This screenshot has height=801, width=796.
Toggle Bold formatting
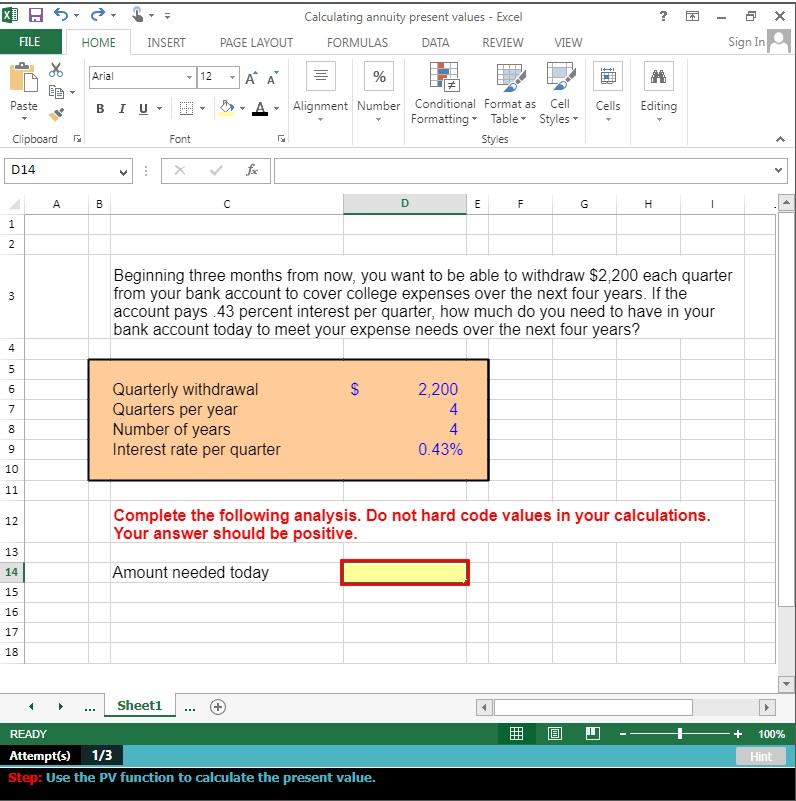tap(100, 108)
